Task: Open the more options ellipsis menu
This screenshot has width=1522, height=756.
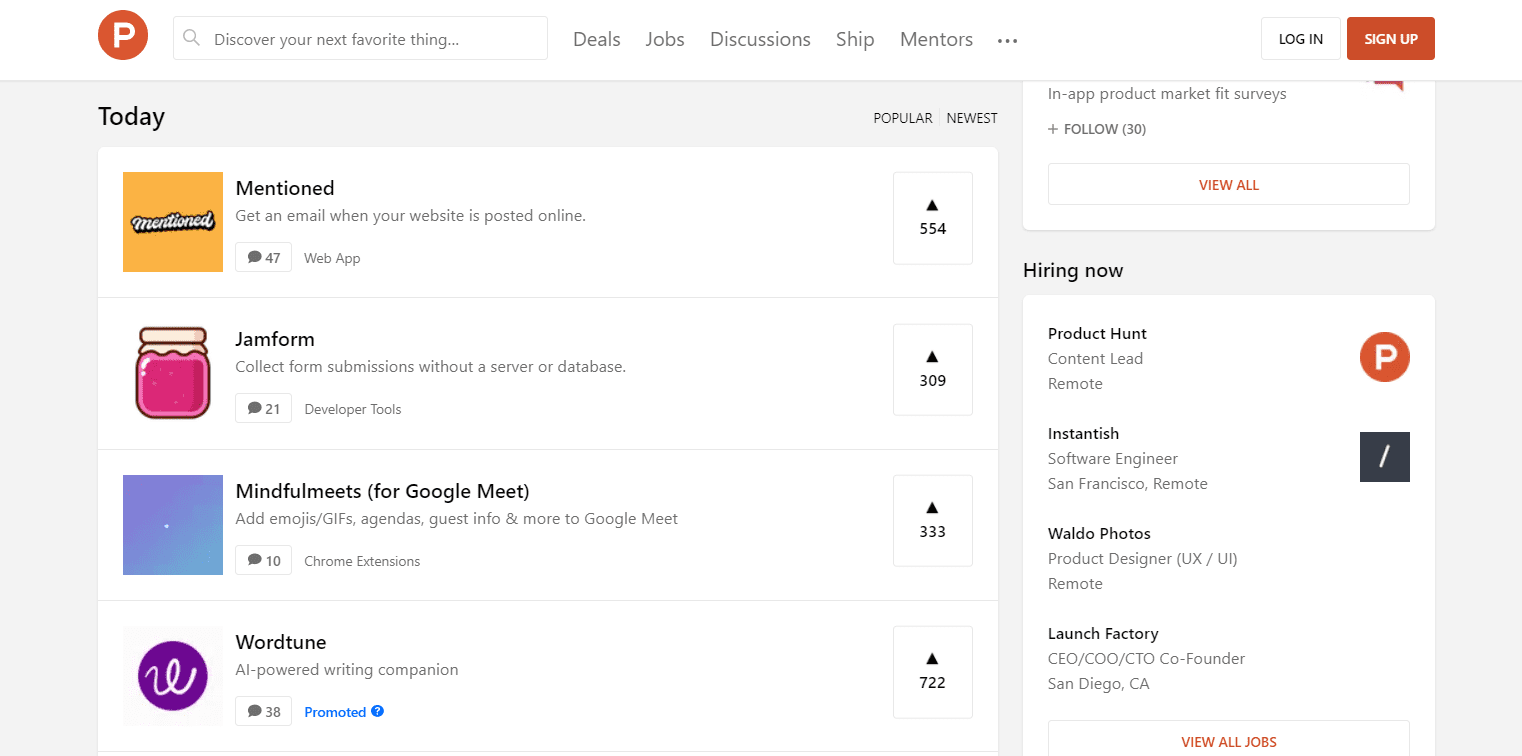Action: coord(1007,40)
